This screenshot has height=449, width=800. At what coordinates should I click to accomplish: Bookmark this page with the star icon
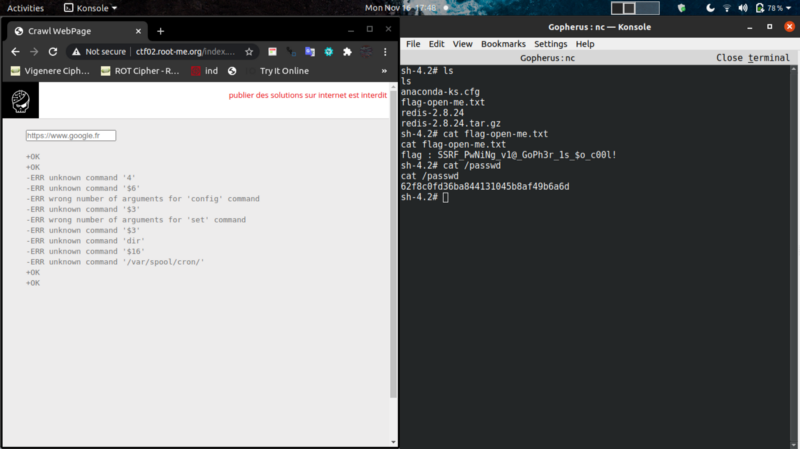tap(249, 52)
